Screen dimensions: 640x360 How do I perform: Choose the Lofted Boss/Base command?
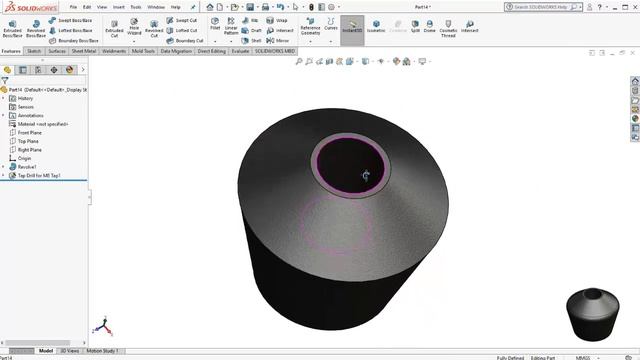70,31
